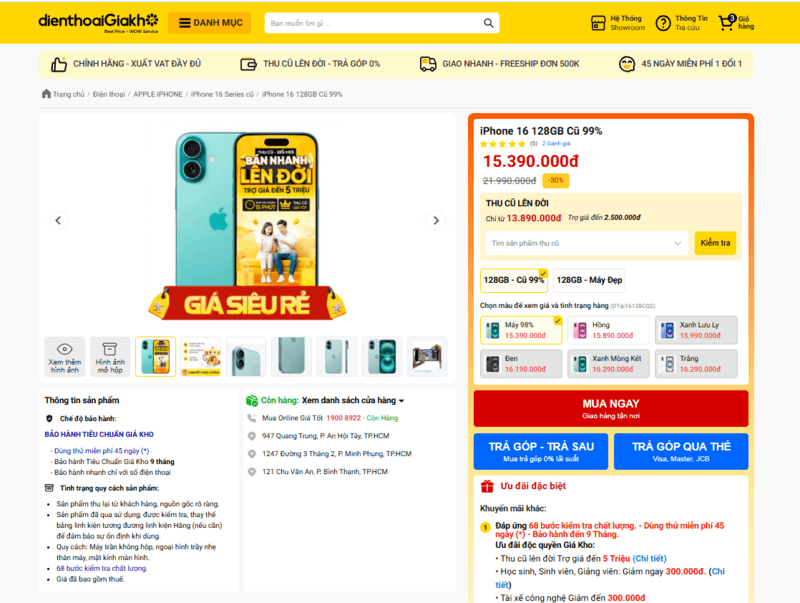Open the shopping cart icon

(727, 22)
